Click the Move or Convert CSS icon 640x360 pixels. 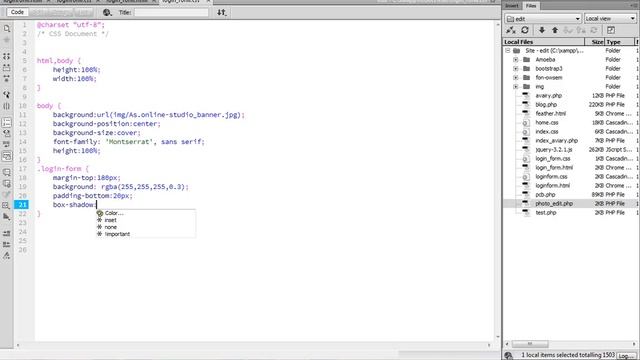pyautogui.click(x=7, y=217)
